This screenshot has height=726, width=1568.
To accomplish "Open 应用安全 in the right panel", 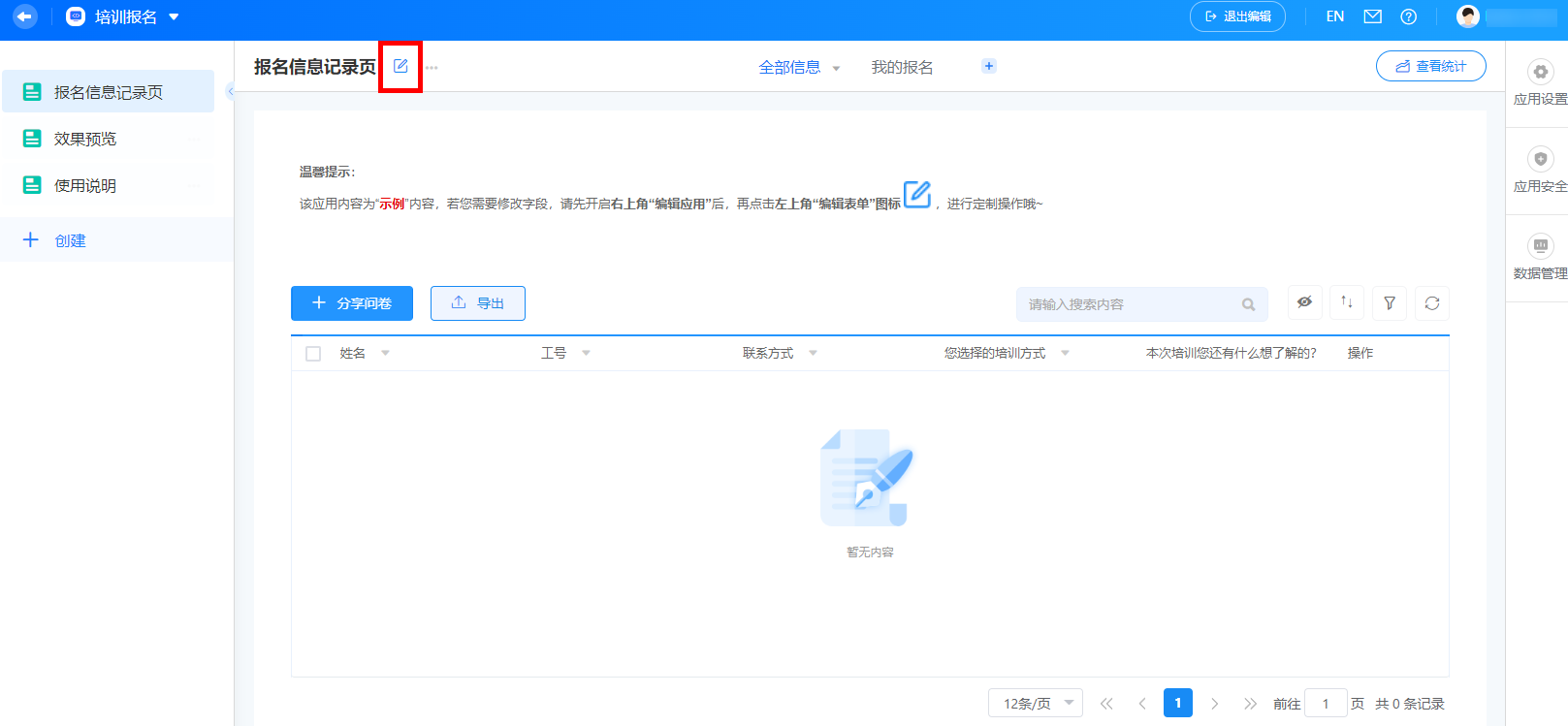I will point(1540,171).
